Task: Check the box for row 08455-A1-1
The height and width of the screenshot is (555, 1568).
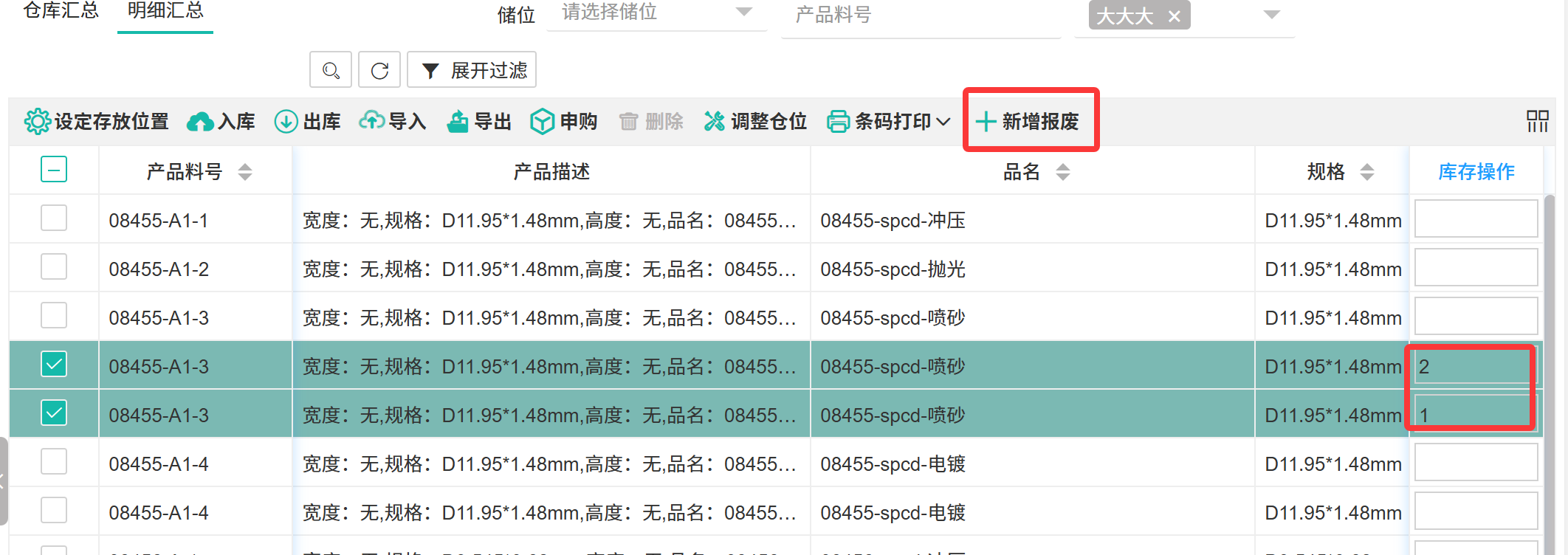Action: (x=54, y=218)
